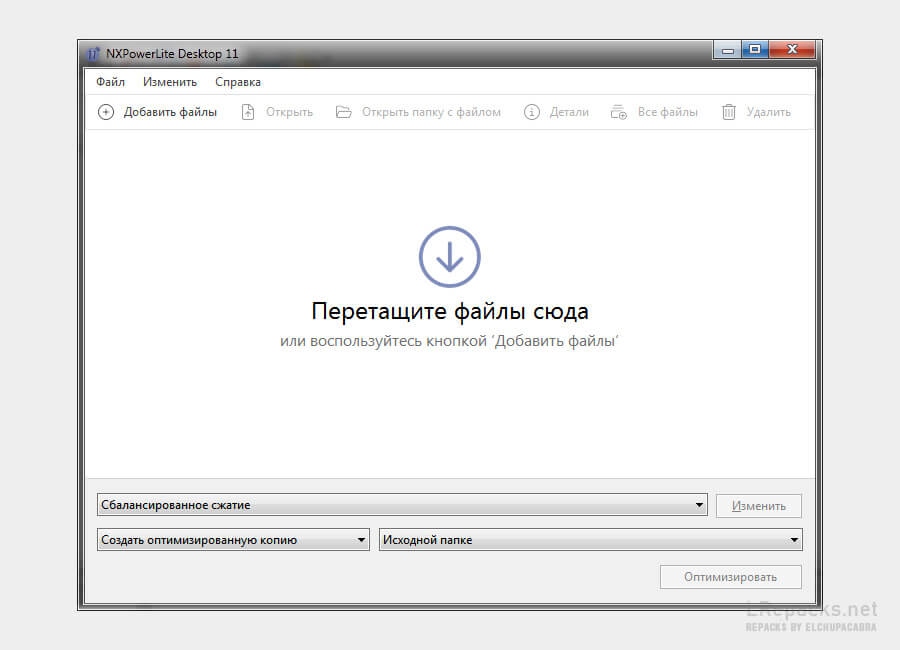
Task: Open the Файл menu
Action: point(110,82)
